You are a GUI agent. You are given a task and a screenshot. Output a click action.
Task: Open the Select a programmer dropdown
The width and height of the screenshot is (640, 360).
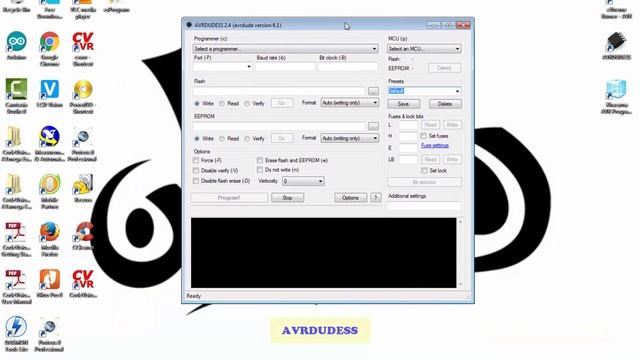(285, 49)
